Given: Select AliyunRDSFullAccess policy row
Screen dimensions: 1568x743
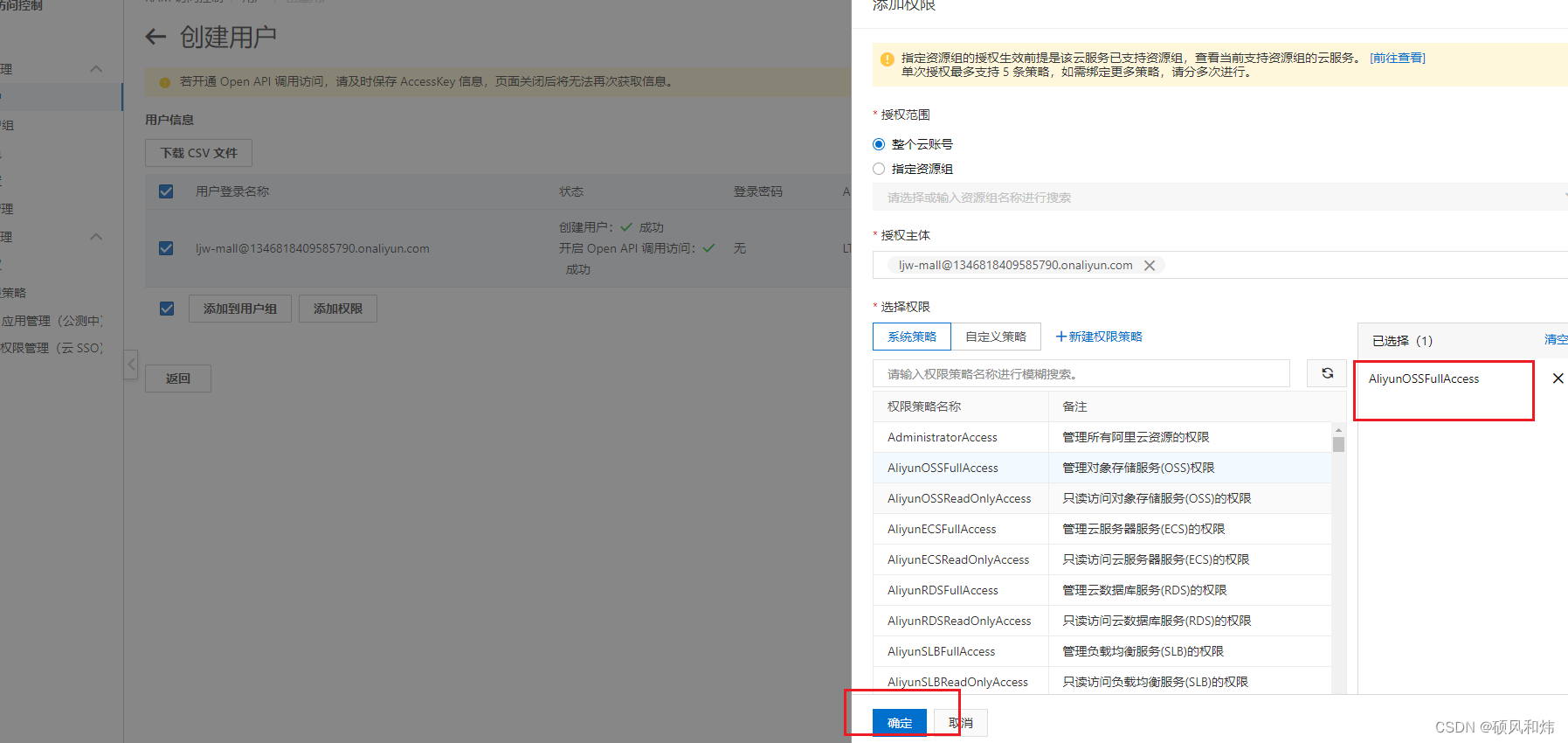Looking at the screenshot, I should click(1102, 590).
